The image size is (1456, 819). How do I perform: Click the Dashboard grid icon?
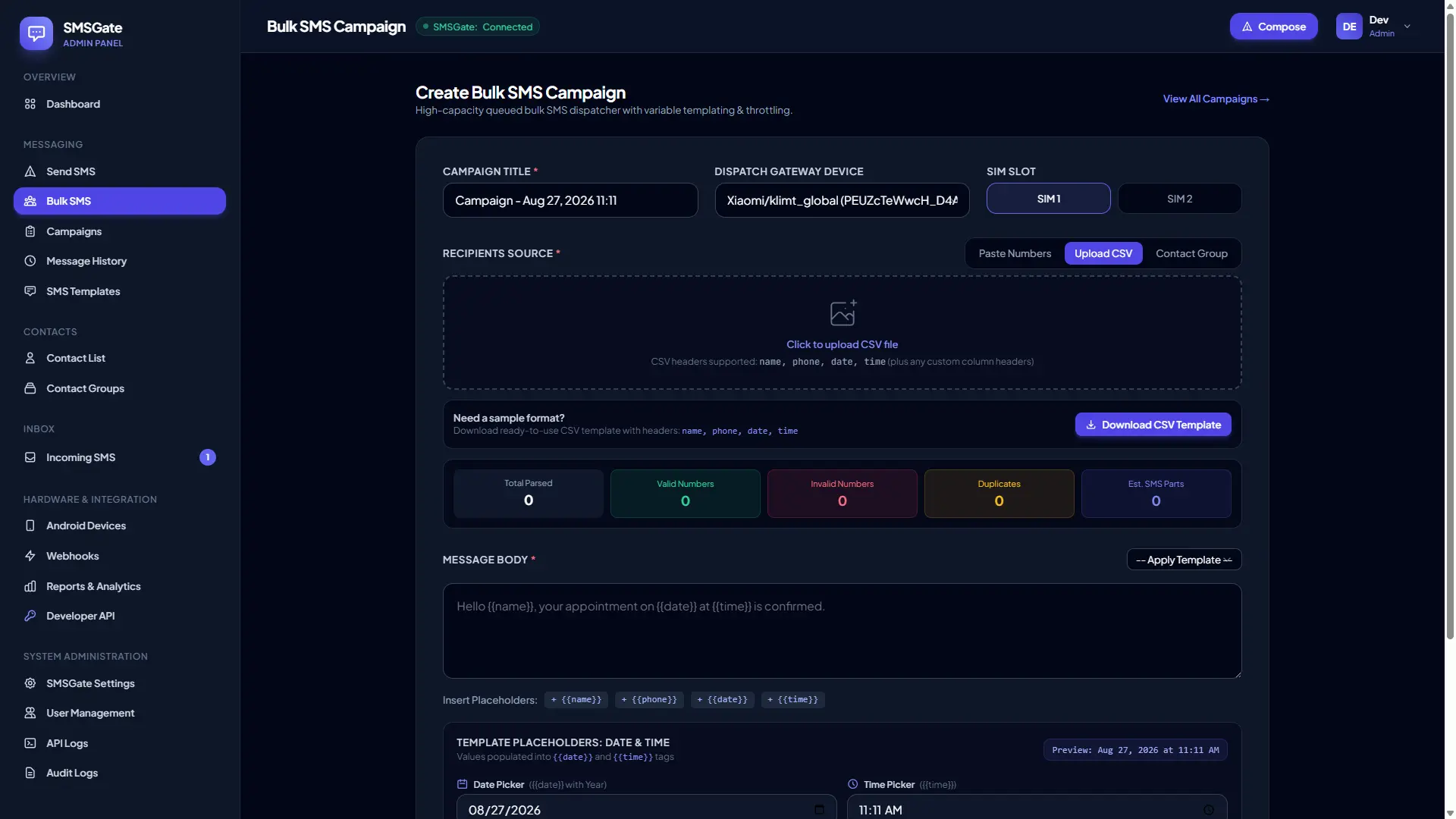point(30,104)
